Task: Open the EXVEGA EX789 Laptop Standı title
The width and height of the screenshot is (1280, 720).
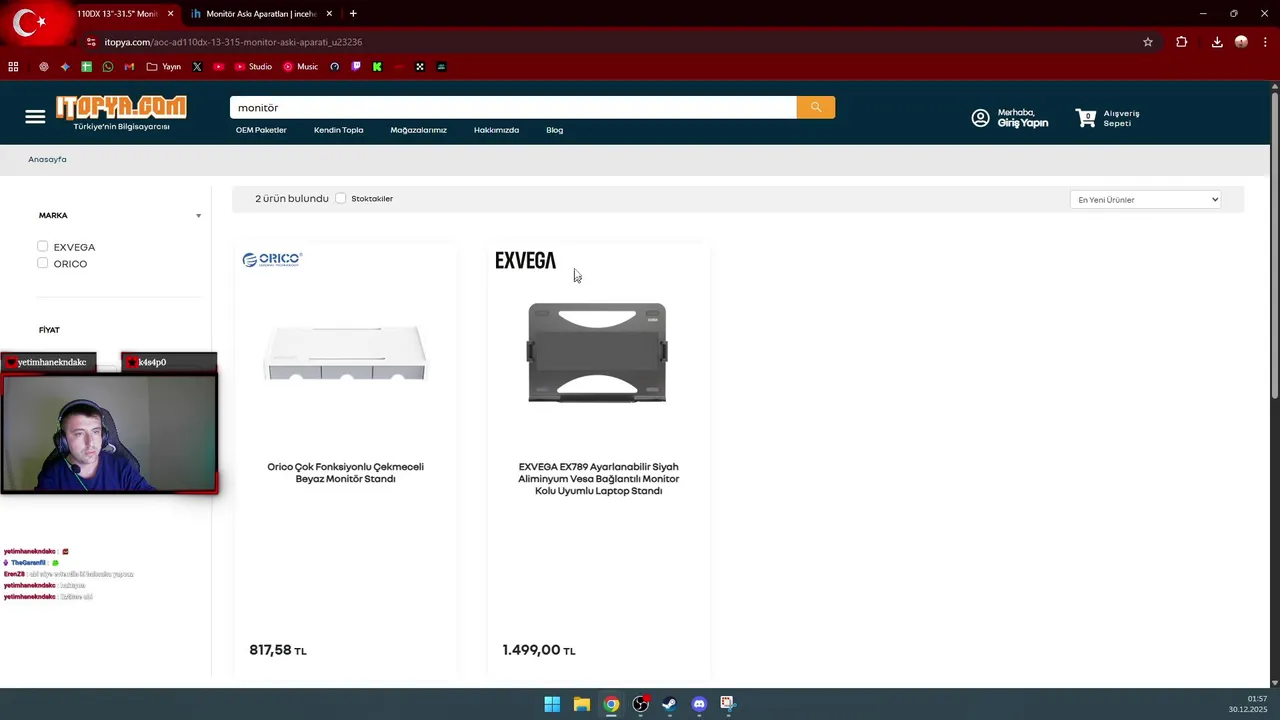Action: [598, 479]
